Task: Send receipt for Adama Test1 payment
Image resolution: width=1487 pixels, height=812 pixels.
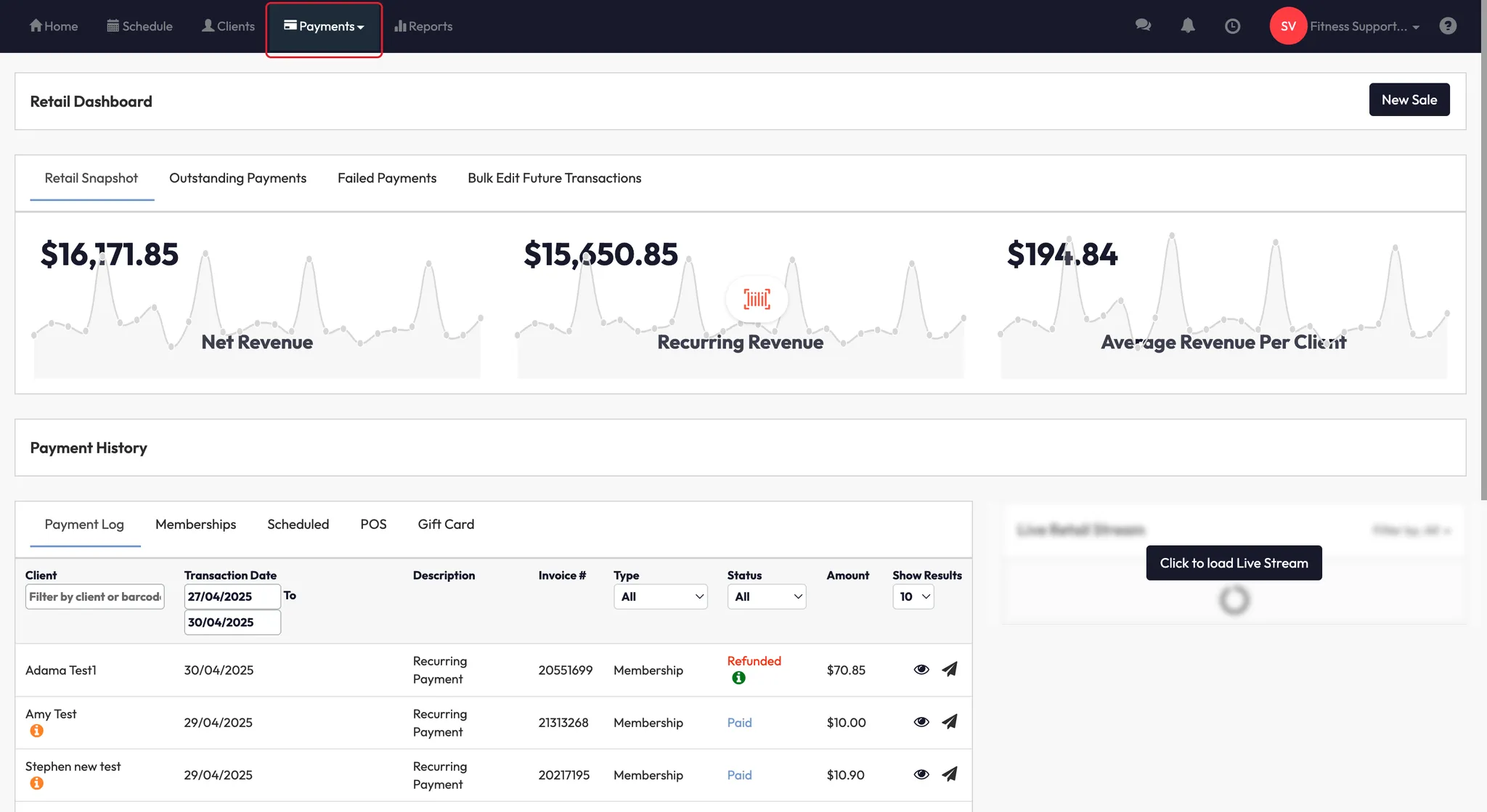Action: click(x=950, y=669)
